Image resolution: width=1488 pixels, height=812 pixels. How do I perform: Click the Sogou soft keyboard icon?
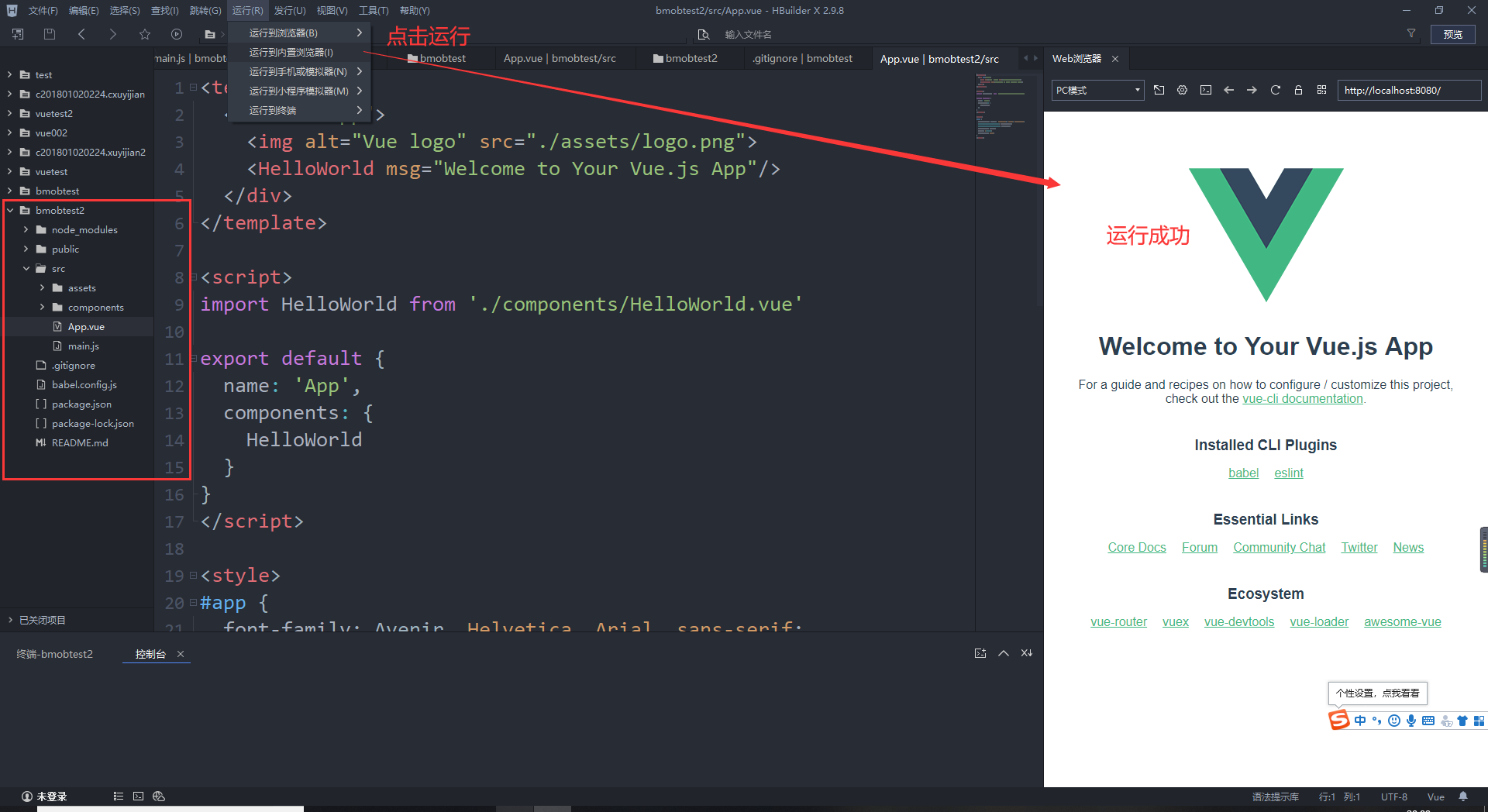(1428, 721)
